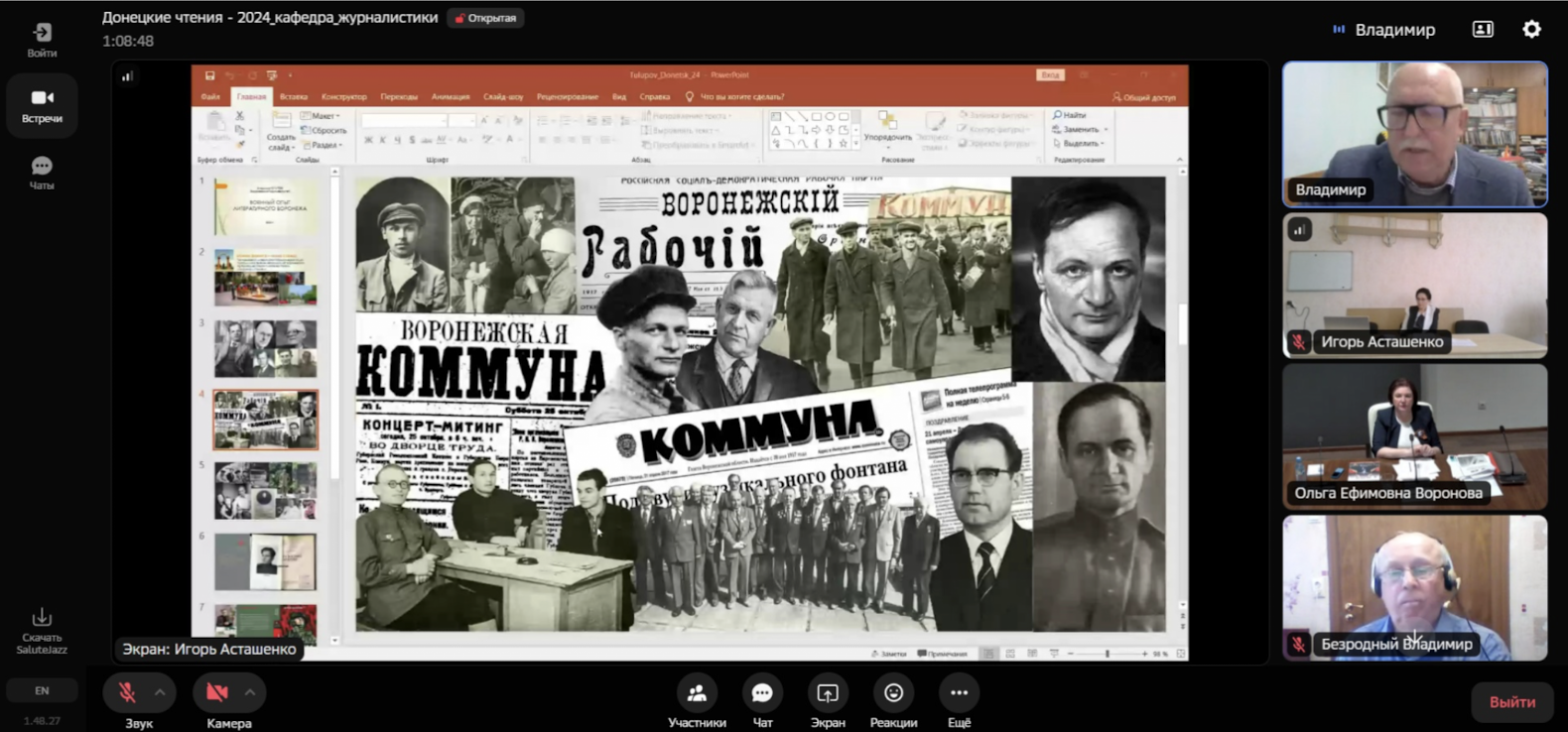This screenshot has width=1568, height=732.
Task: Click the Вход sign-in button in PowerPoint
Action: (1050, 75)
